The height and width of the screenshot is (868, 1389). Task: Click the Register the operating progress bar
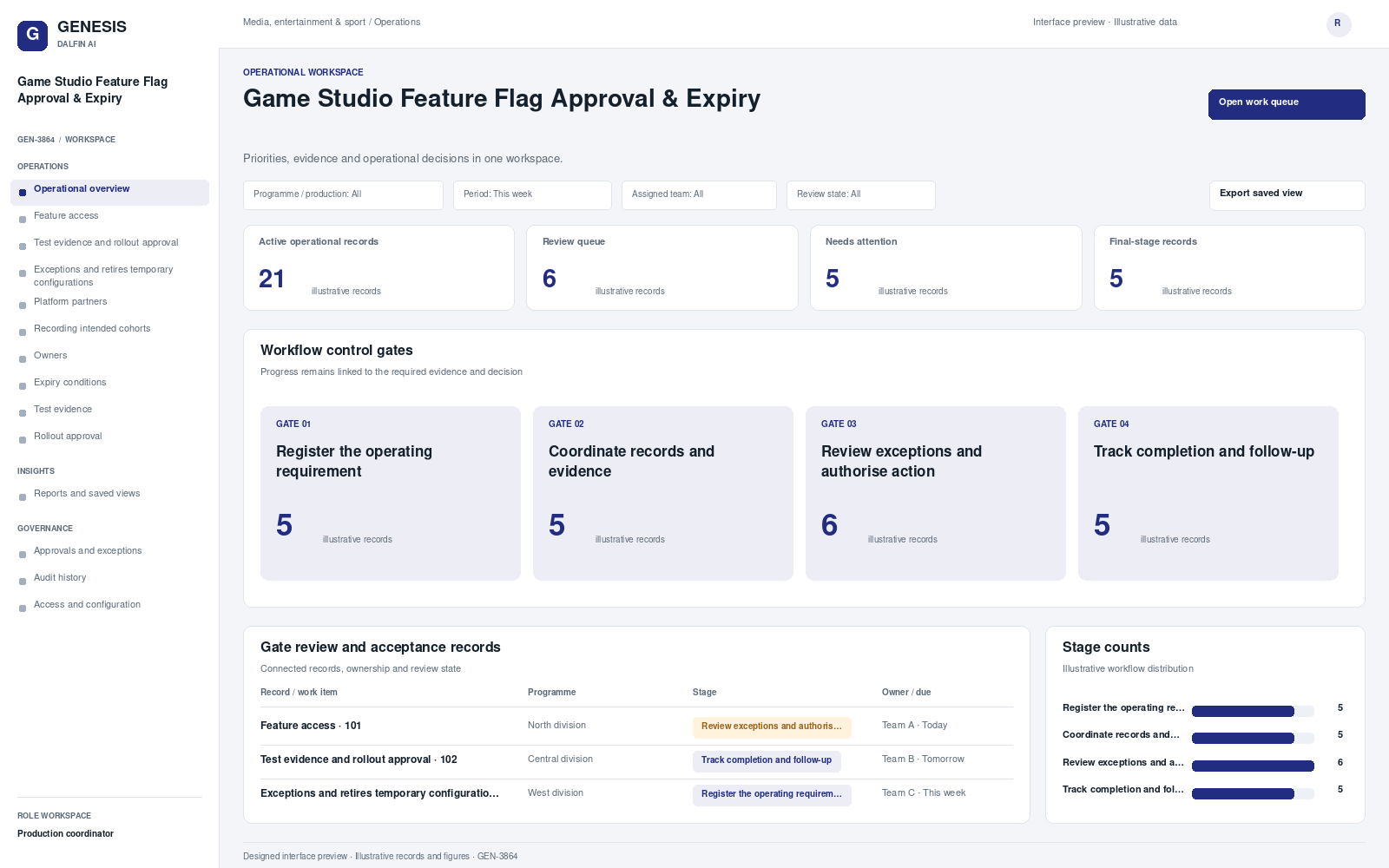pos(1253,711)
